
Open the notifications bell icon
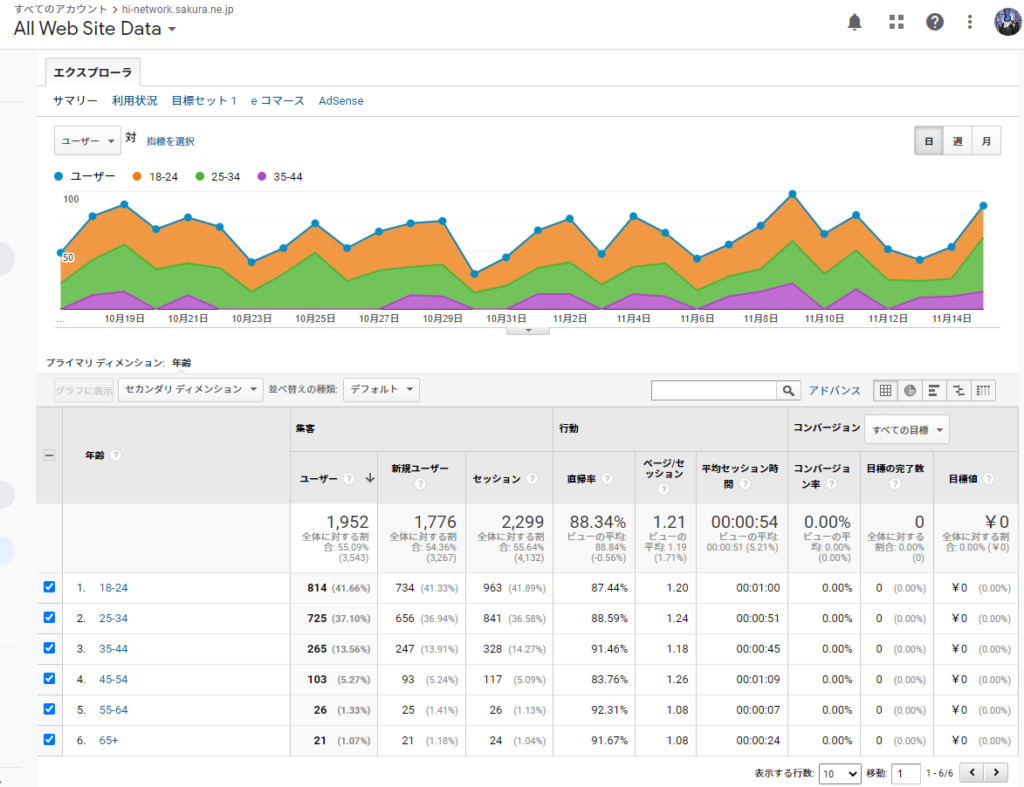point(855,22)
